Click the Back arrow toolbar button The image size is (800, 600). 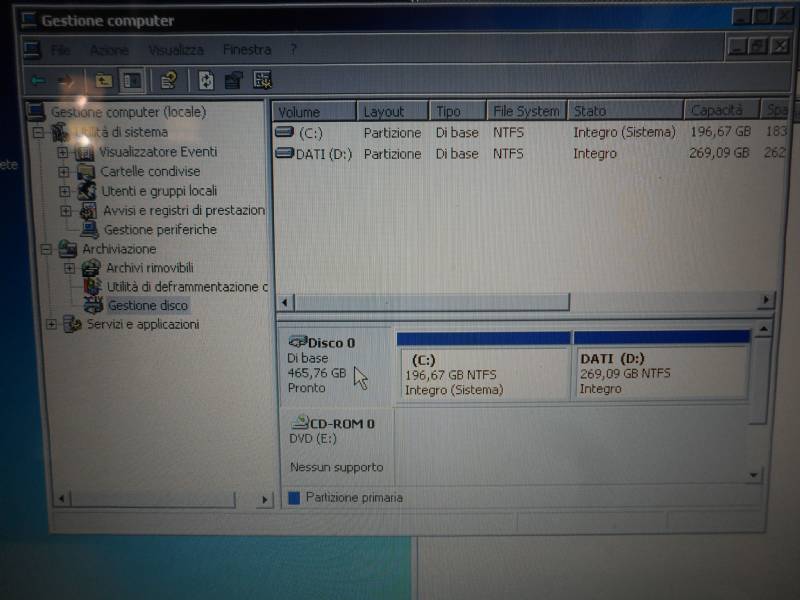(x=39, y=81)
